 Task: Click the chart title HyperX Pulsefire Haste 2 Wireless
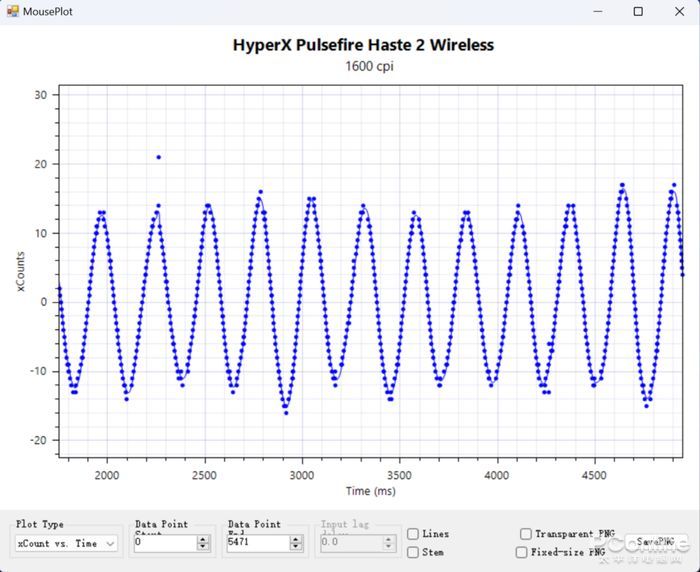363,45
